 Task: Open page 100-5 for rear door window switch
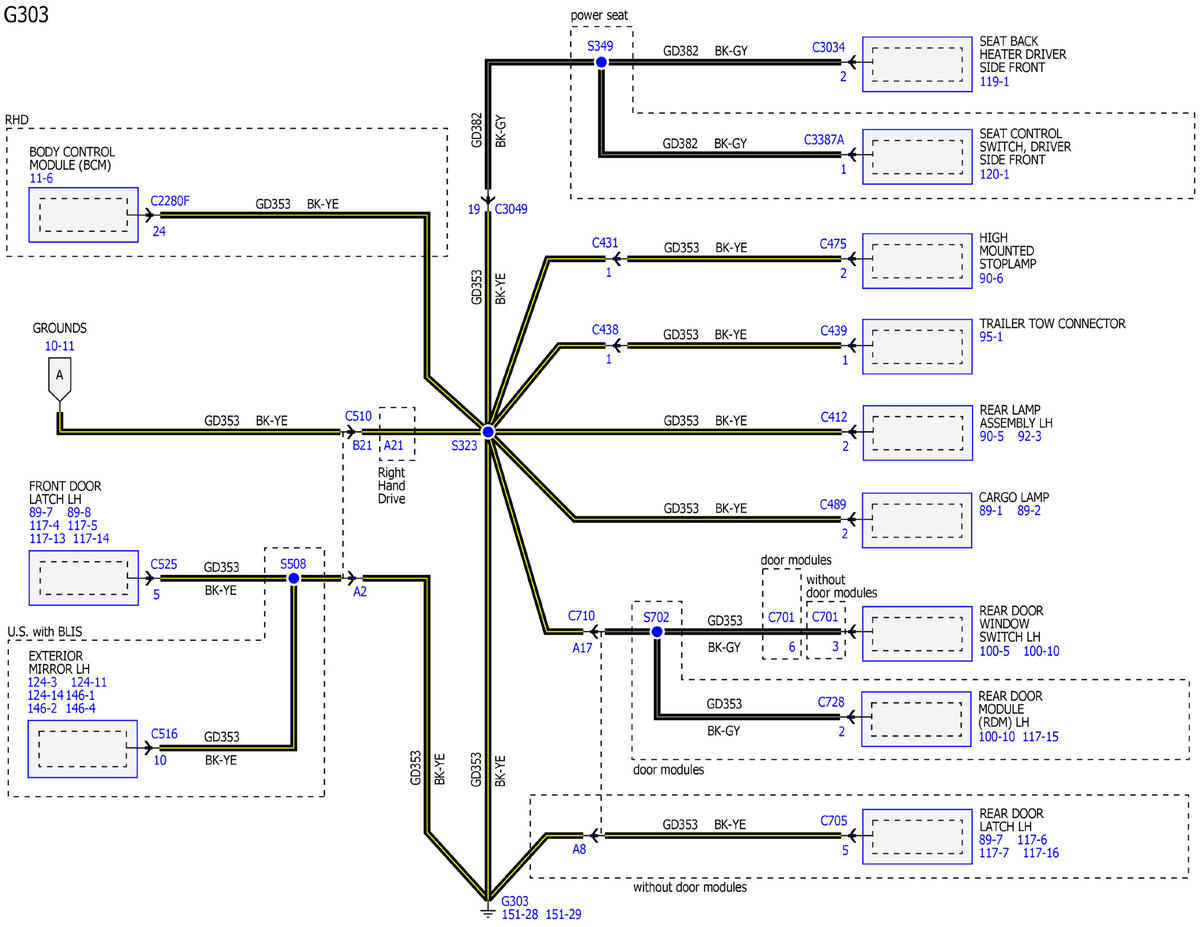pos(995,651)
